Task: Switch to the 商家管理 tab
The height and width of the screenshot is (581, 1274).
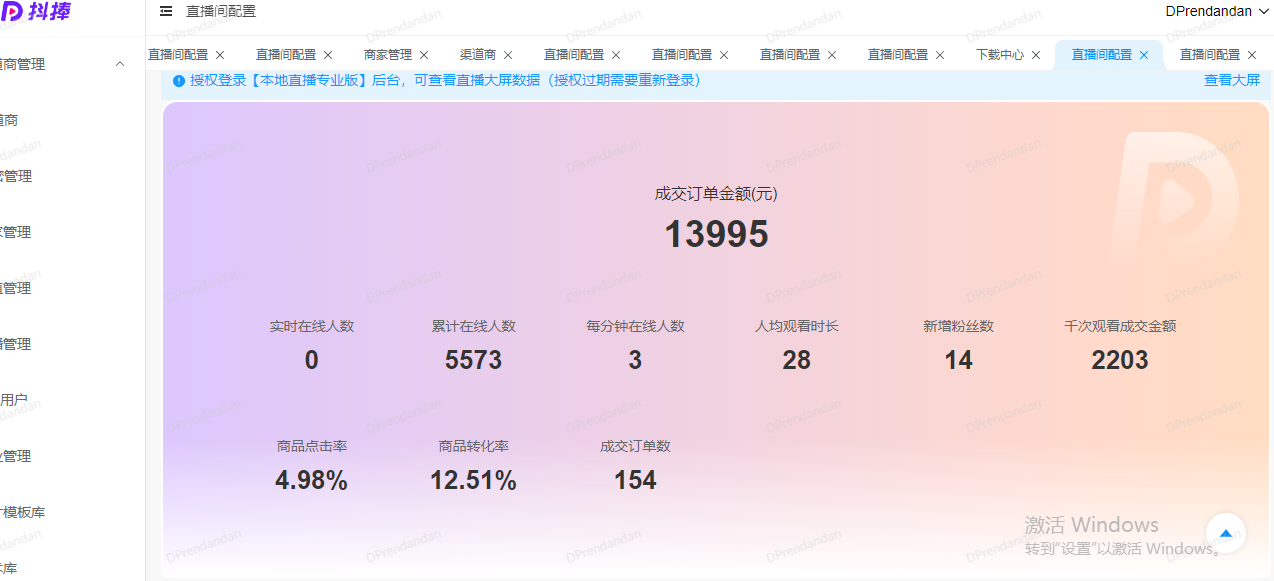Action: pyautogui.click(x=386, y=55)
